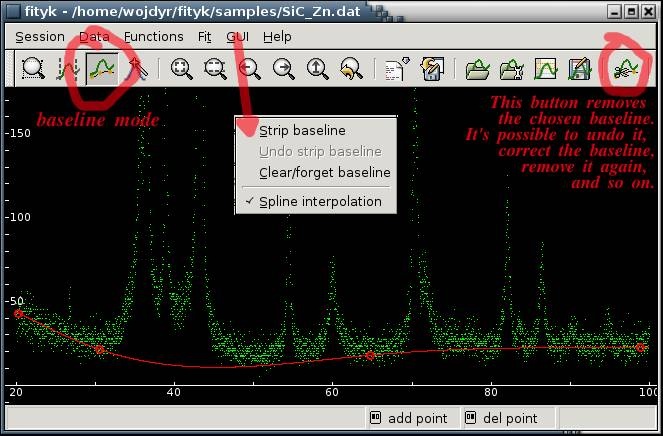The image size is (663, 436).
Task: Open custom data load folder-with-wrench icon
Action: point(512,69)
